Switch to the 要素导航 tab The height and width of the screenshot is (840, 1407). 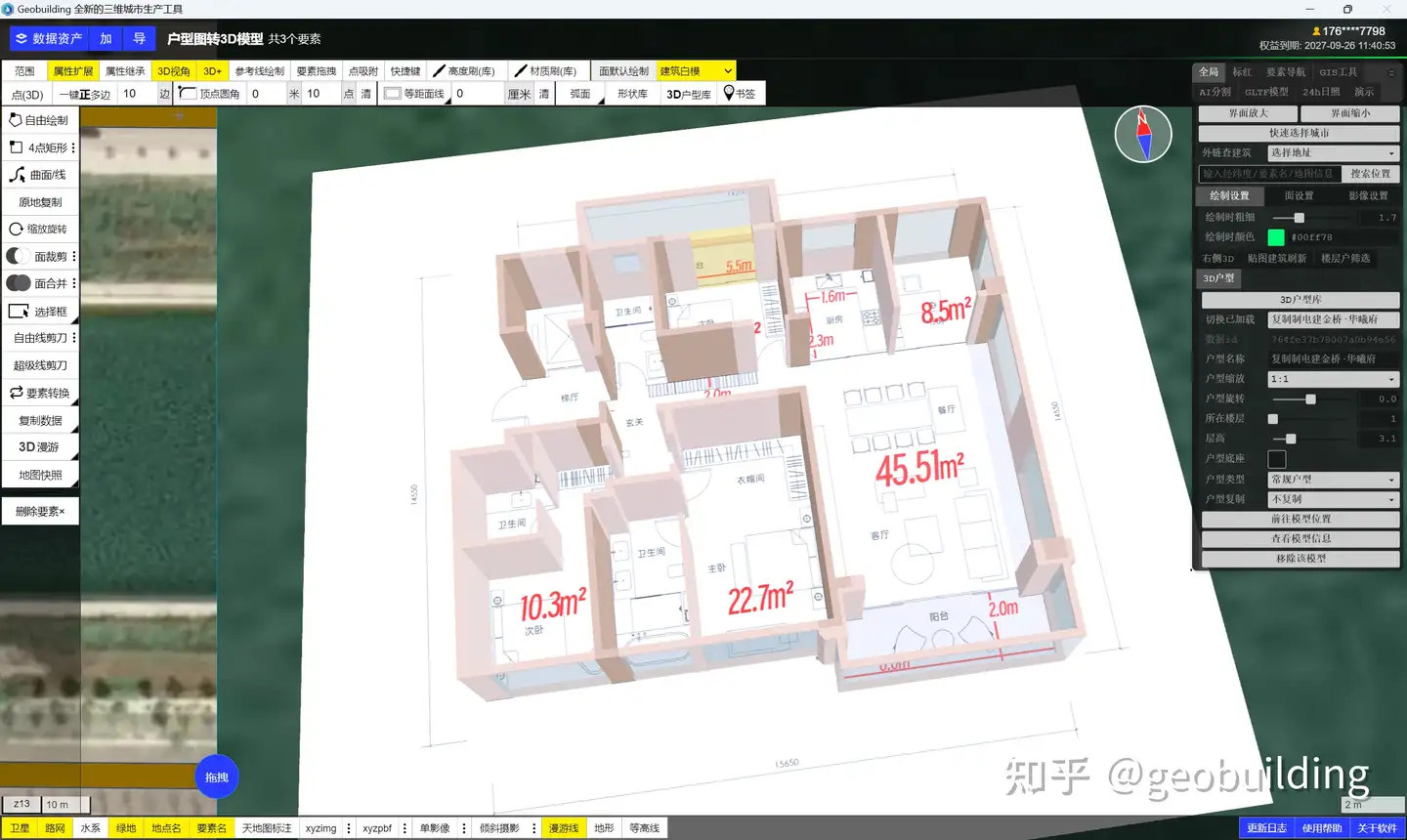coord(1286,72)
